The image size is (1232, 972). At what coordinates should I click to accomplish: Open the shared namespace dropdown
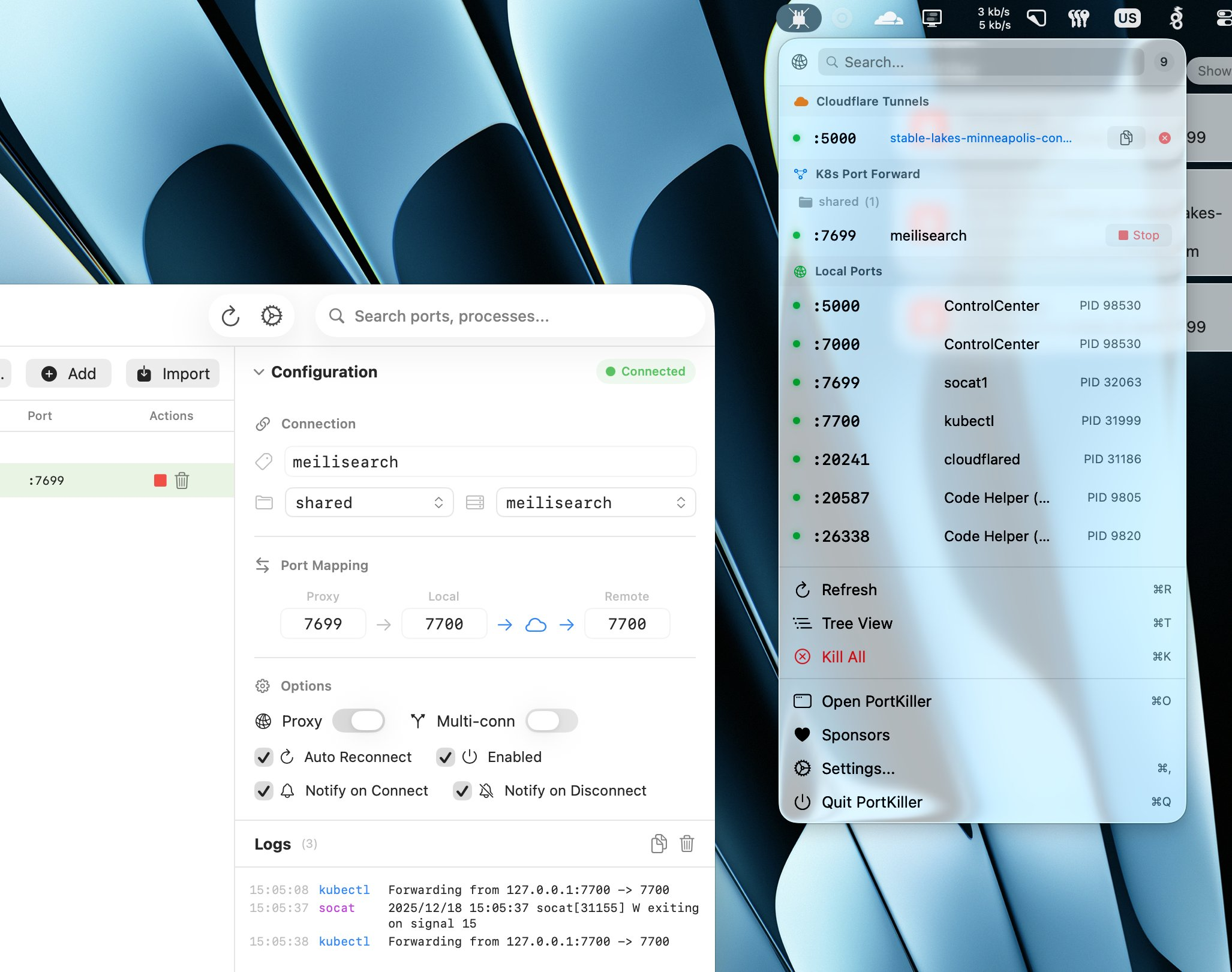[369, 502]
